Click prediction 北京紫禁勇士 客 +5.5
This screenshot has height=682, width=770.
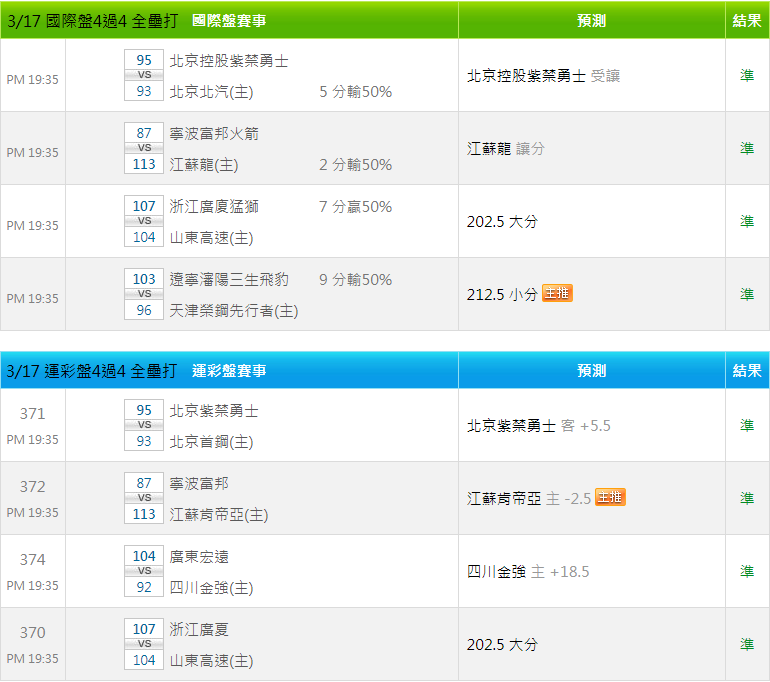pos(539,426)
